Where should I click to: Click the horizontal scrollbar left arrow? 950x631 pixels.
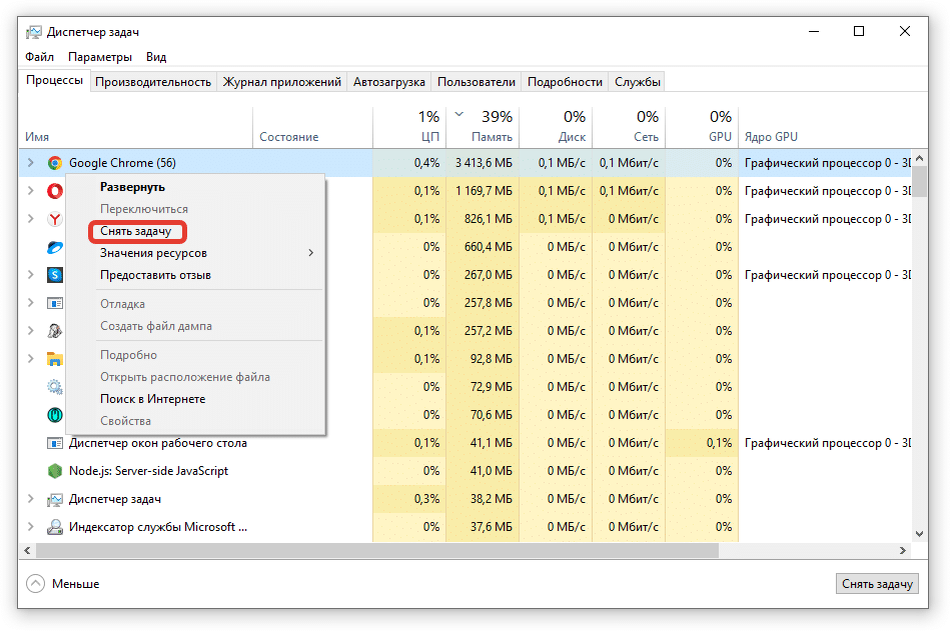click(x=27, y=550)
